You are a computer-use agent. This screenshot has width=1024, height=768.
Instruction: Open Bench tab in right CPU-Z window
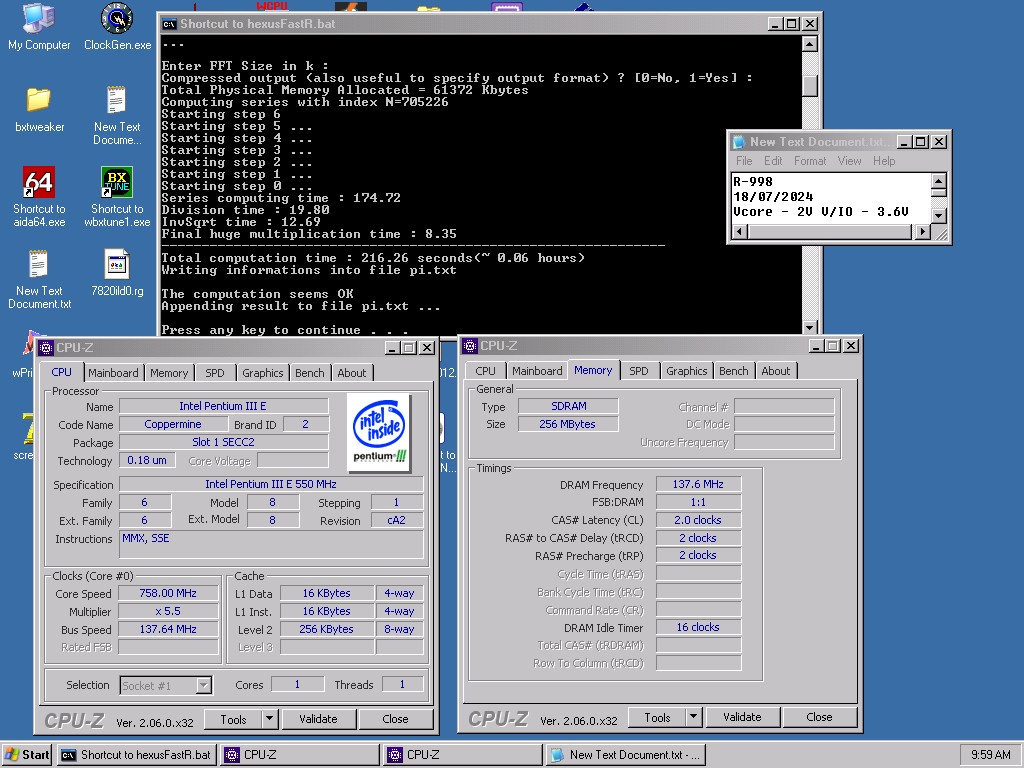coord(733,371)
